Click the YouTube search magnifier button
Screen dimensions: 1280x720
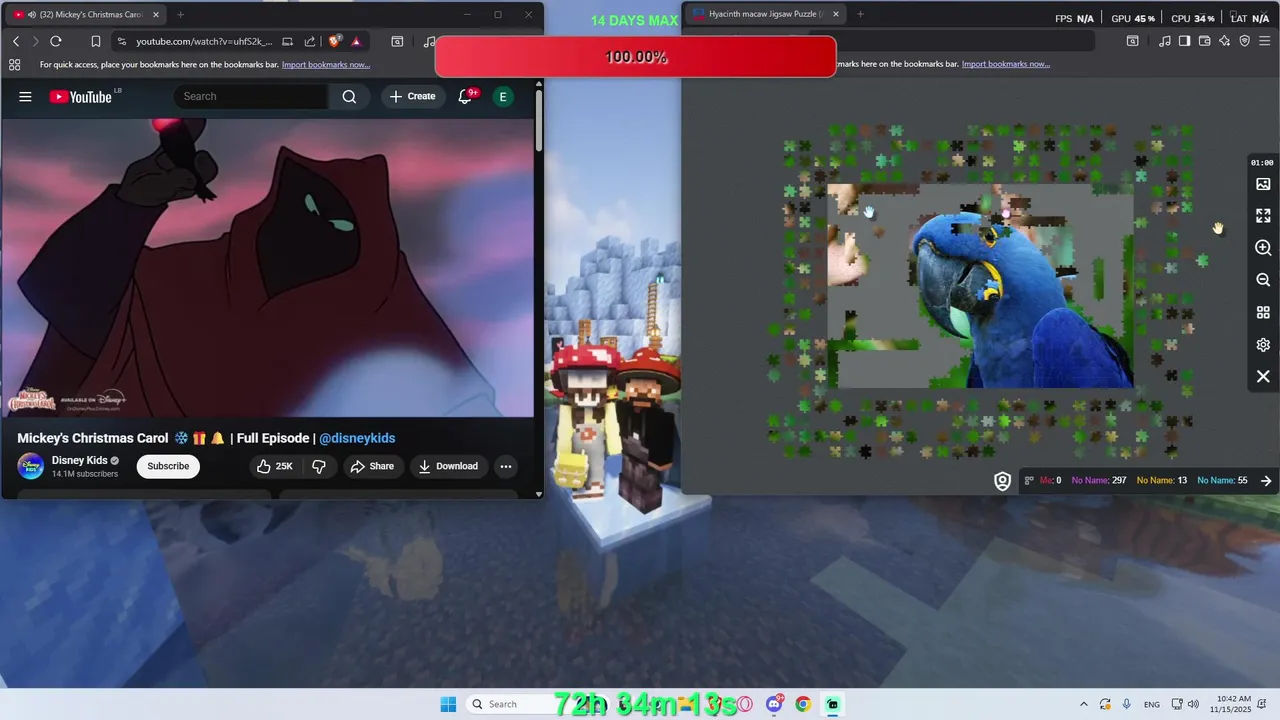pyautogui.click(x=349, y=96)
